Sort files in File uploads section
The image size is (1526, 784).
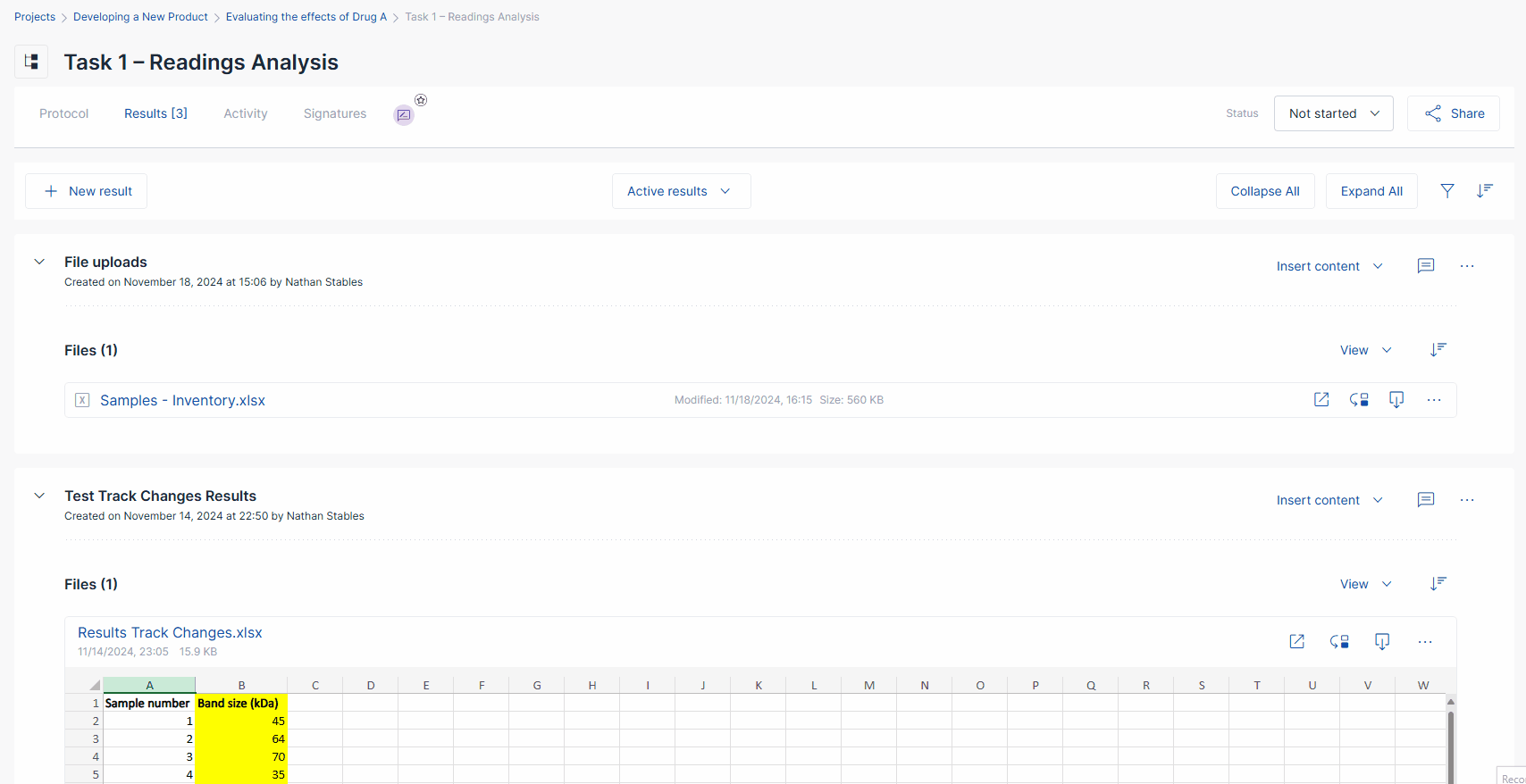pyautogui.click(x=1438, y=350)
